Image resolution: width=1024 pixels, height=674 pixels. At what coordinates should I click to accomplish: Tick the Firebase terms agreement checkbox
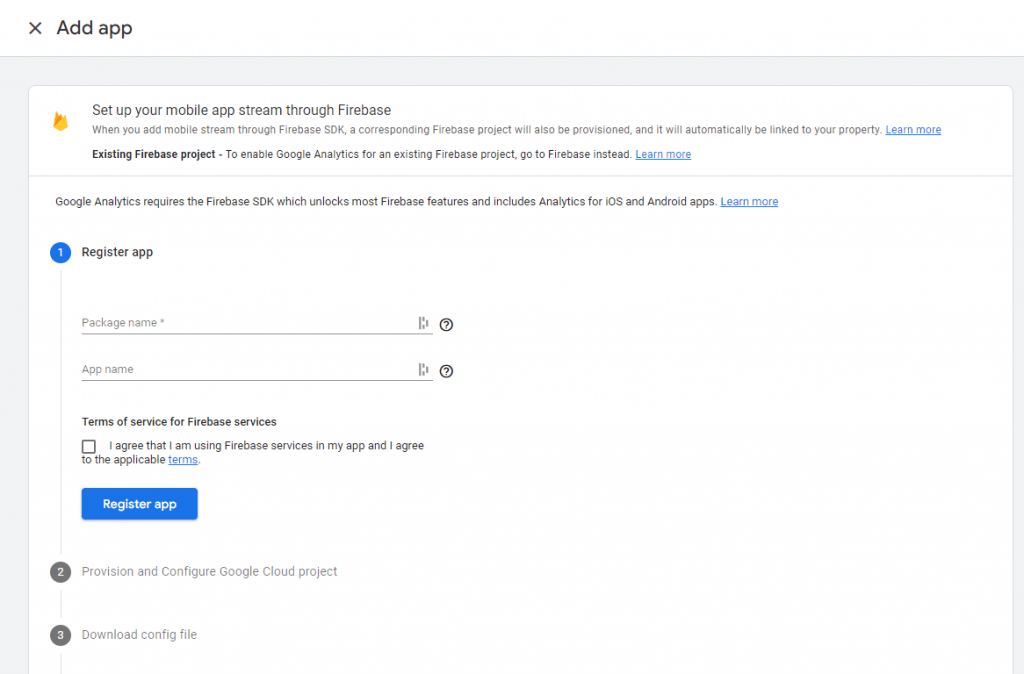pyautogui.click(x=89, y=446)
